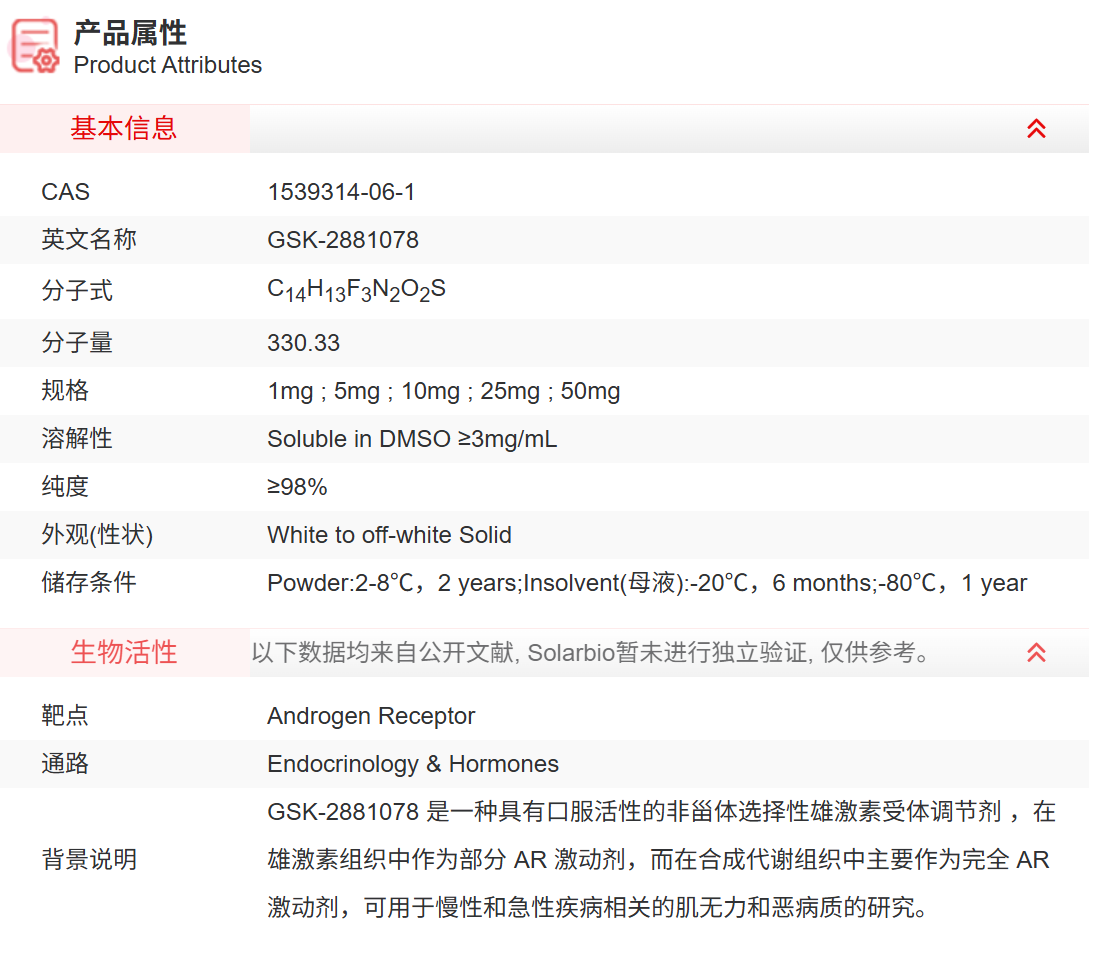Click the White to off-white Solid text
1113x957 pixels.
pos(389,535)
